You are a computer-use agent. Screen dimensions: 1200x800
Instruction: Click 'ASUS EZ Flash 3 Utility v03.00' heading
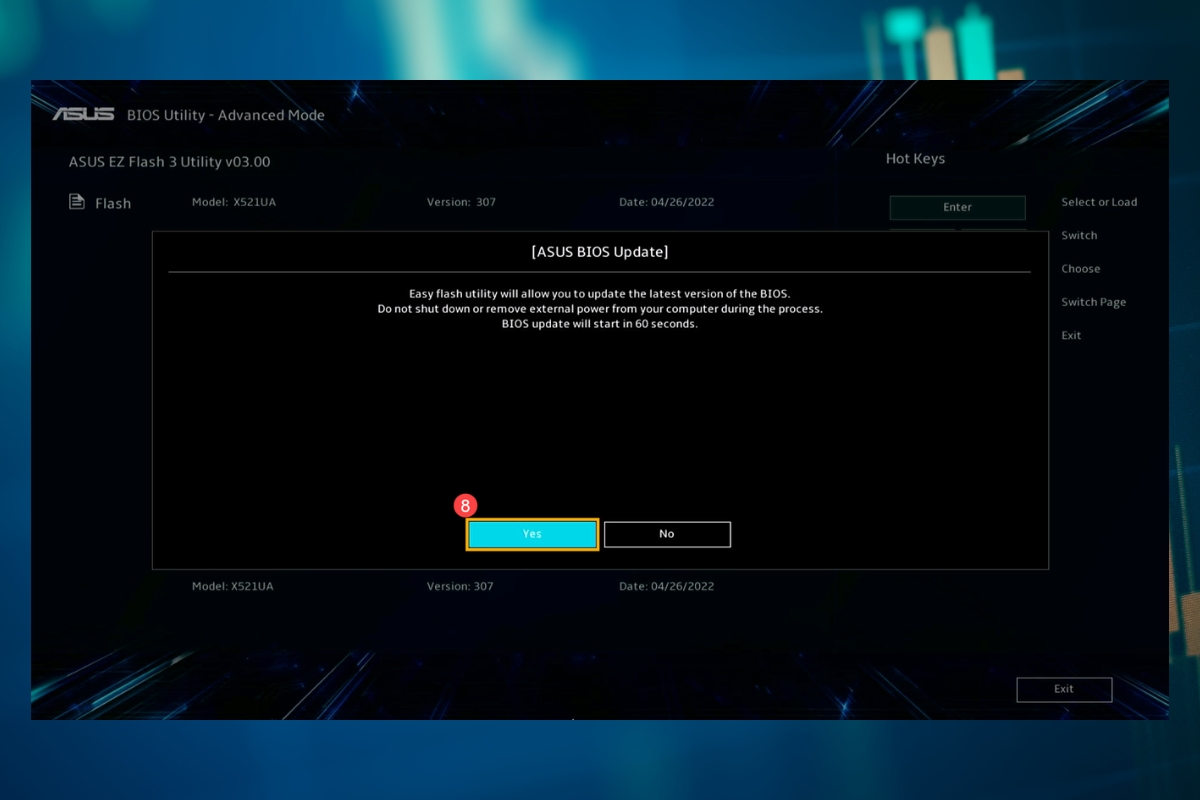point(169,161)
